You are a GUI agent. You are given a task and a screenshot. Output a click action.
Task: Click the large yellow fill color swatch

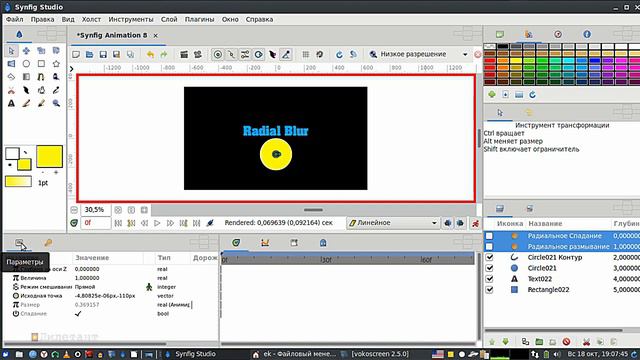tap(49, 156)
